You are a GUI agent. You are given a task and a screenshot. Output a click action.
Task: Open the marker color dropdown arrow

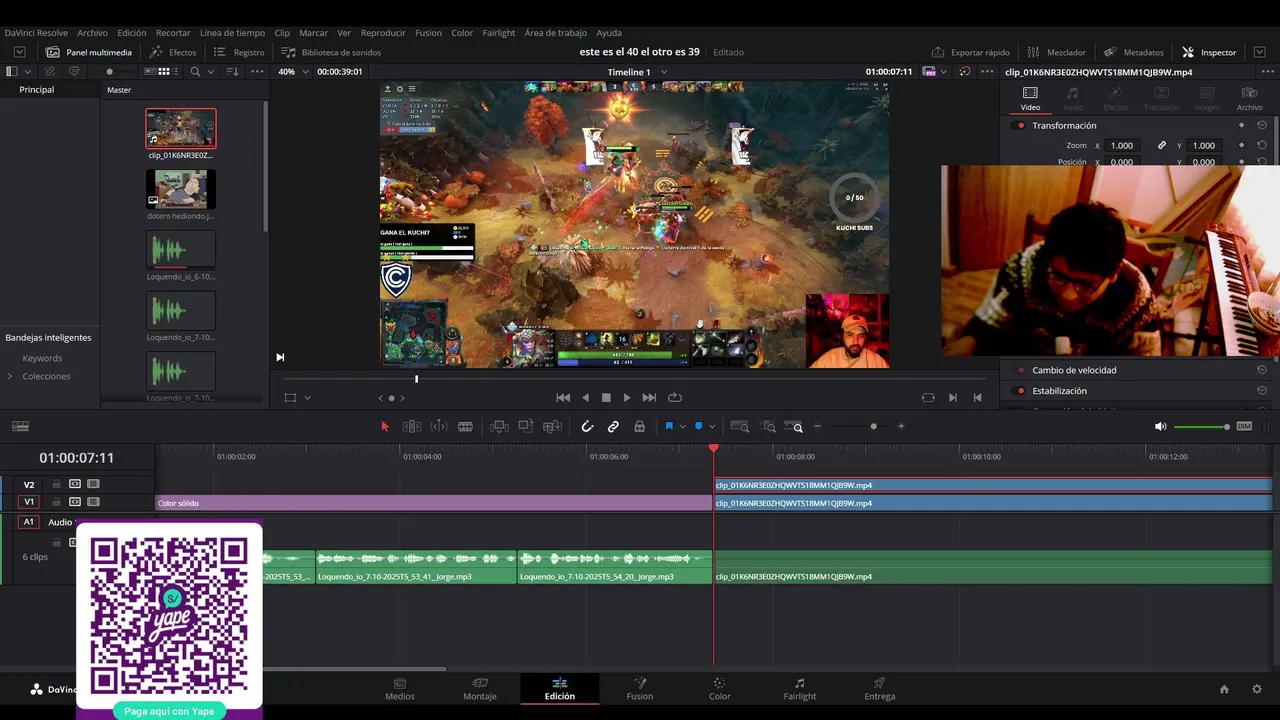712,427
